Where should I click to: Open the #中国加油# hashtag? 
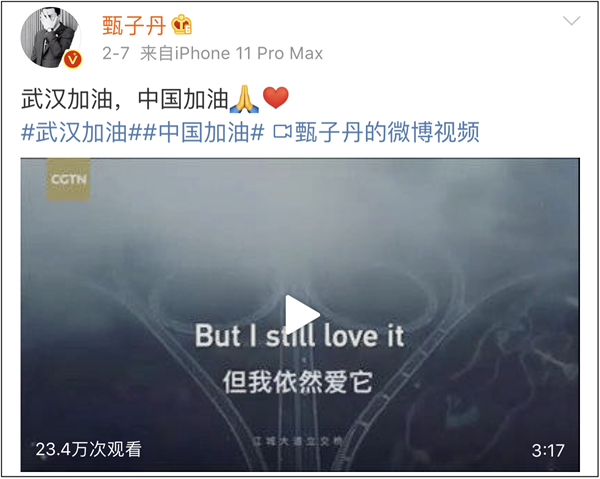click(x=203, y=132)
